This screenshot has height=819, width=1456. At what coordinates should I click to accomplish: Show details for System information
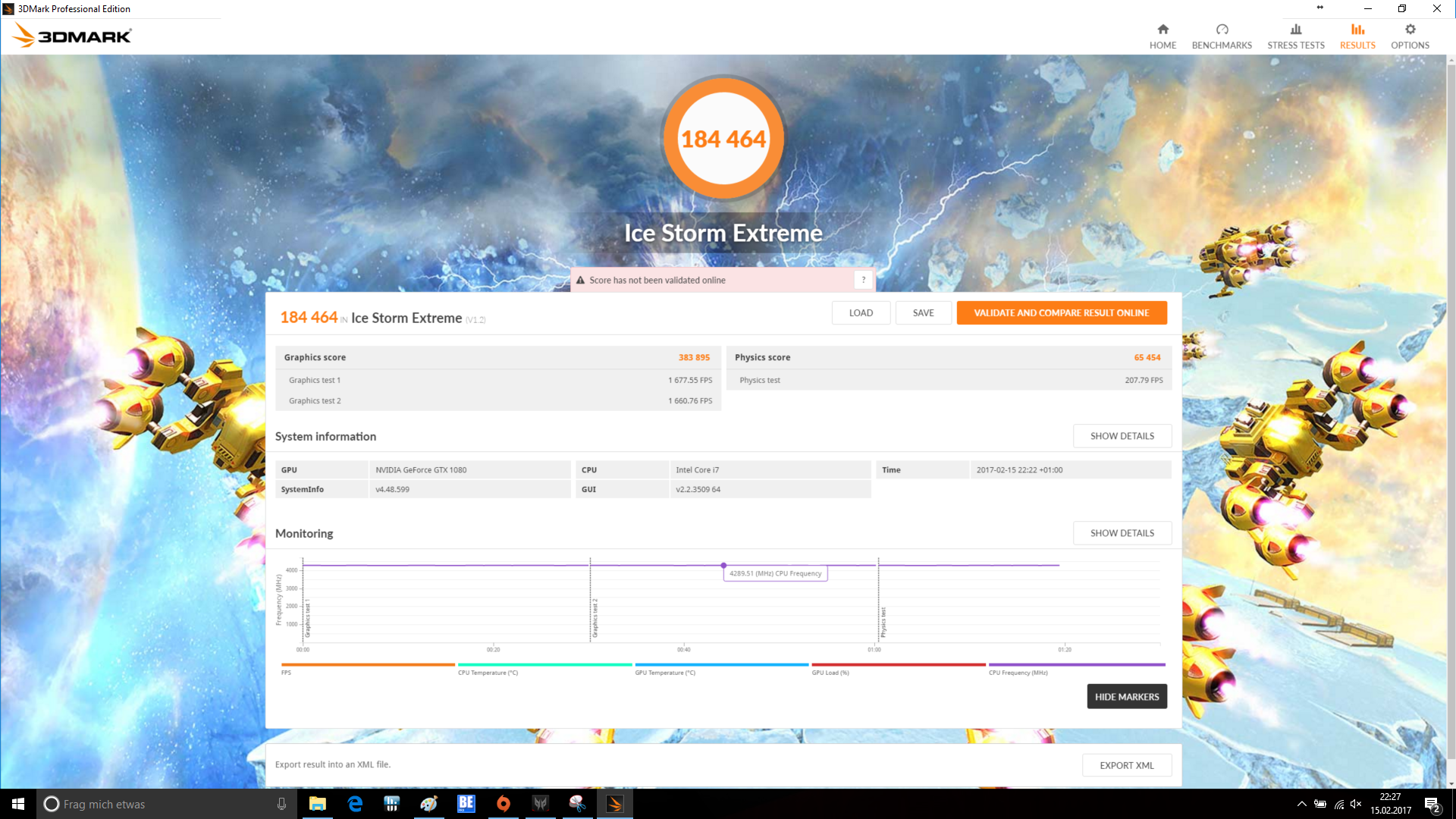tap(1122, 436)
